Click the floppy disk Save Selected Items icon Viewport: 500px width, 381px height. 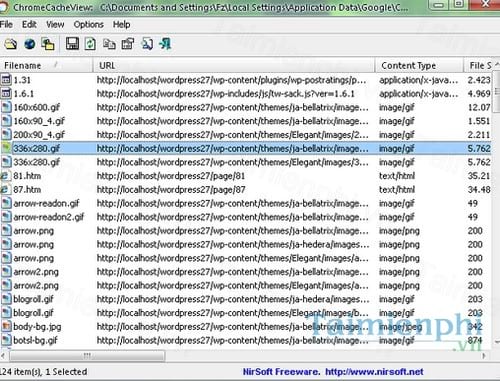72,44
